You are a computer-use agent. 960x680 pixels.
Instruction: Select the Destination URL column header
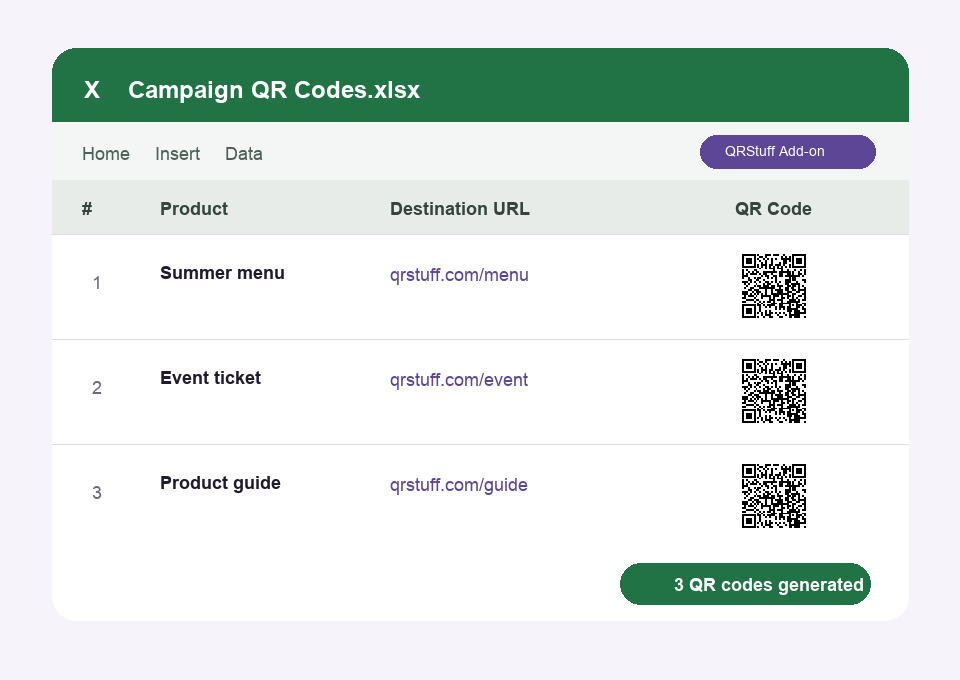click(x=460, y=209)
